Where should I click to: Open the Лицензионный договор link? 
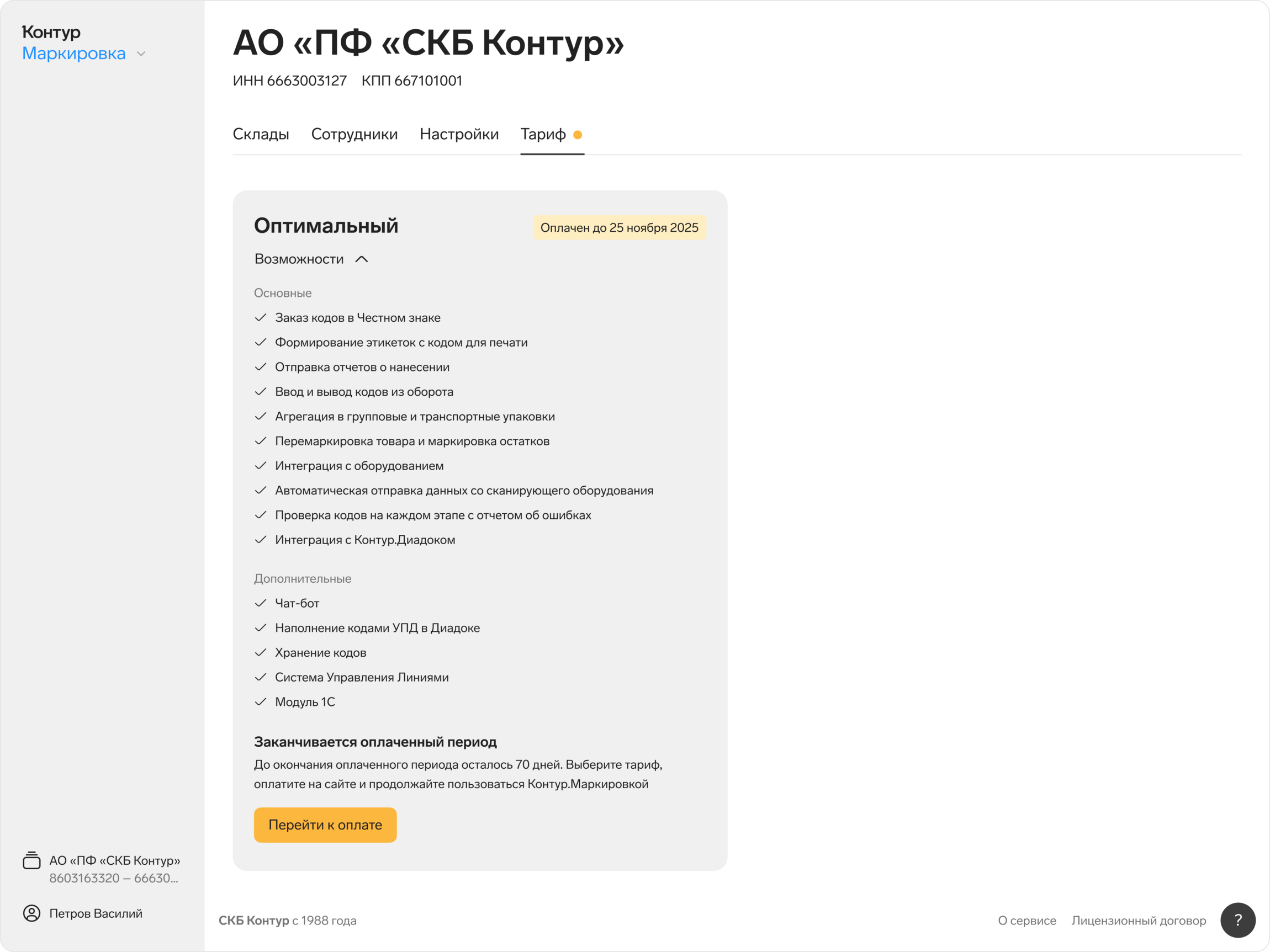coord(1139,921)
